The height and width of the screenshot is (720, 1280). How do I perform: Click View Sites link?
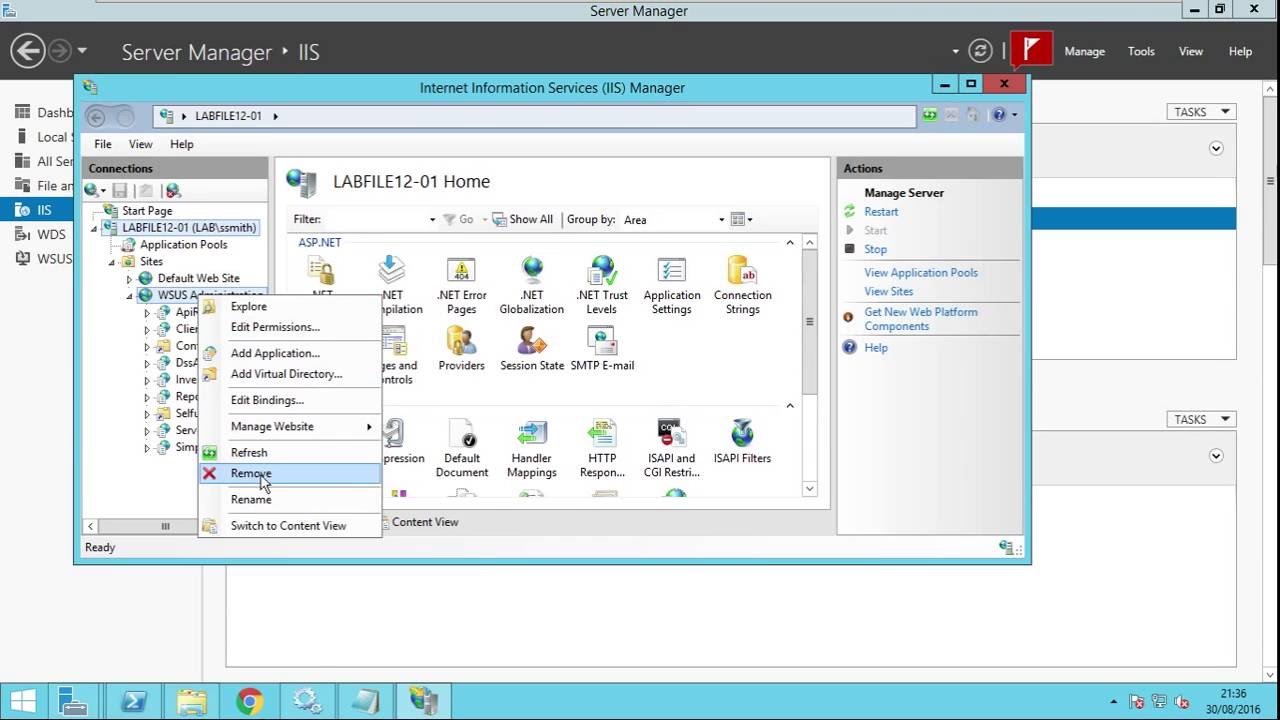click(889, 291)
